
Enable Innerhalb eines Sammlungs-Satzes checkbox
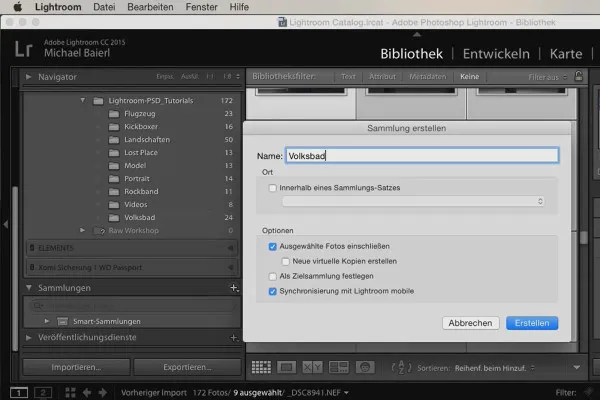point(272,188)
